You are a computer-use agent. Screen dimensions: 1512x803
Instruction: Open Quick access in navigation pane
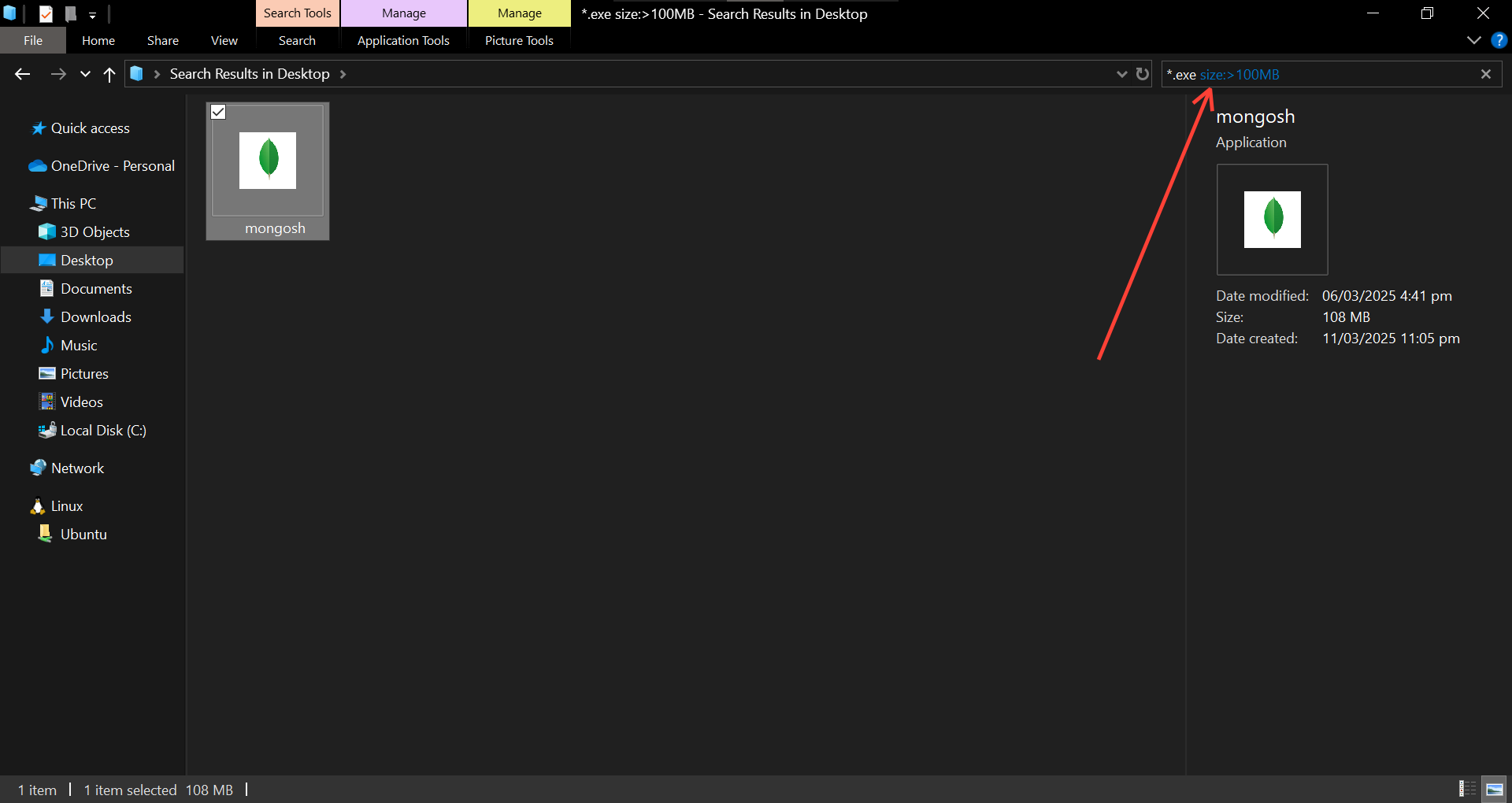pos(91,128)
